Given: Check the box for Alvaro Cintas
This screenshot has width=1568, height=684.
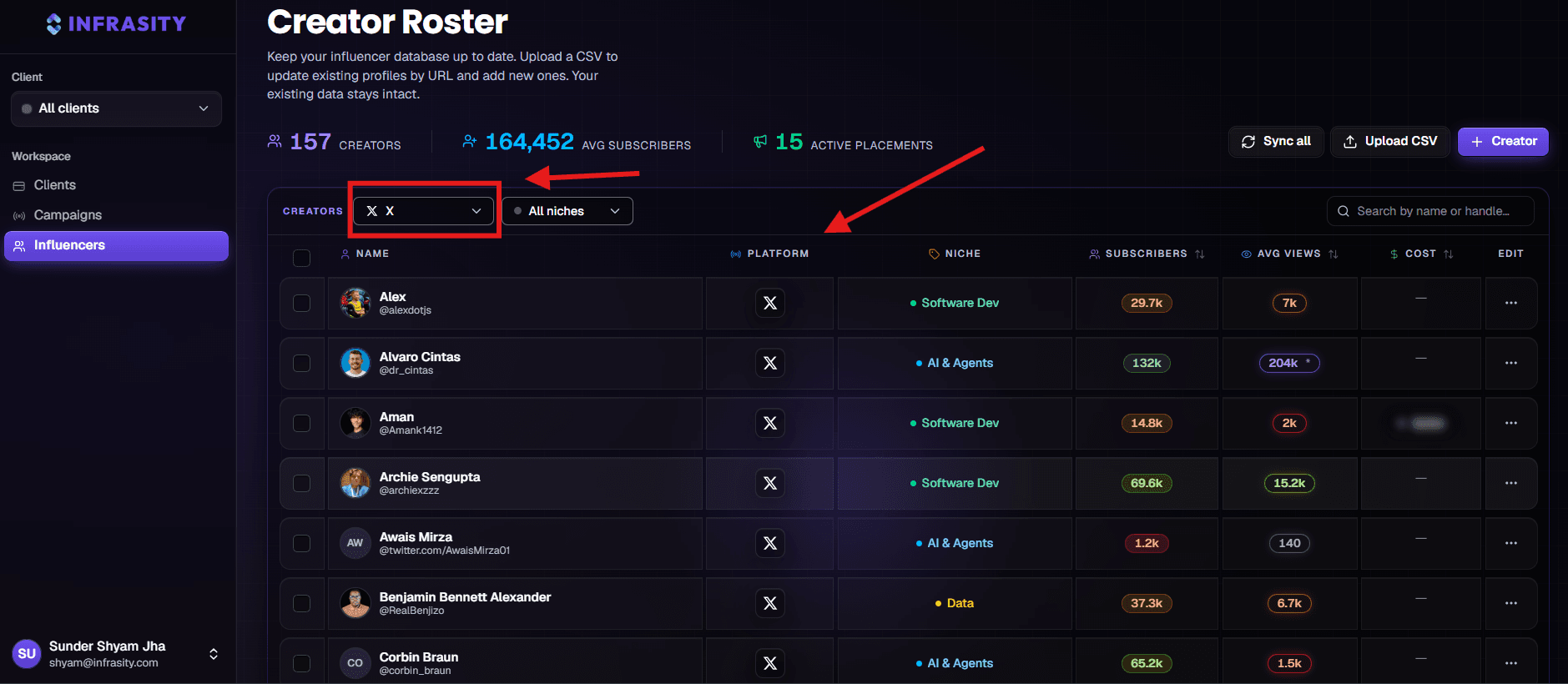Looking at the screenshot, I should click(x=302, y=363).
